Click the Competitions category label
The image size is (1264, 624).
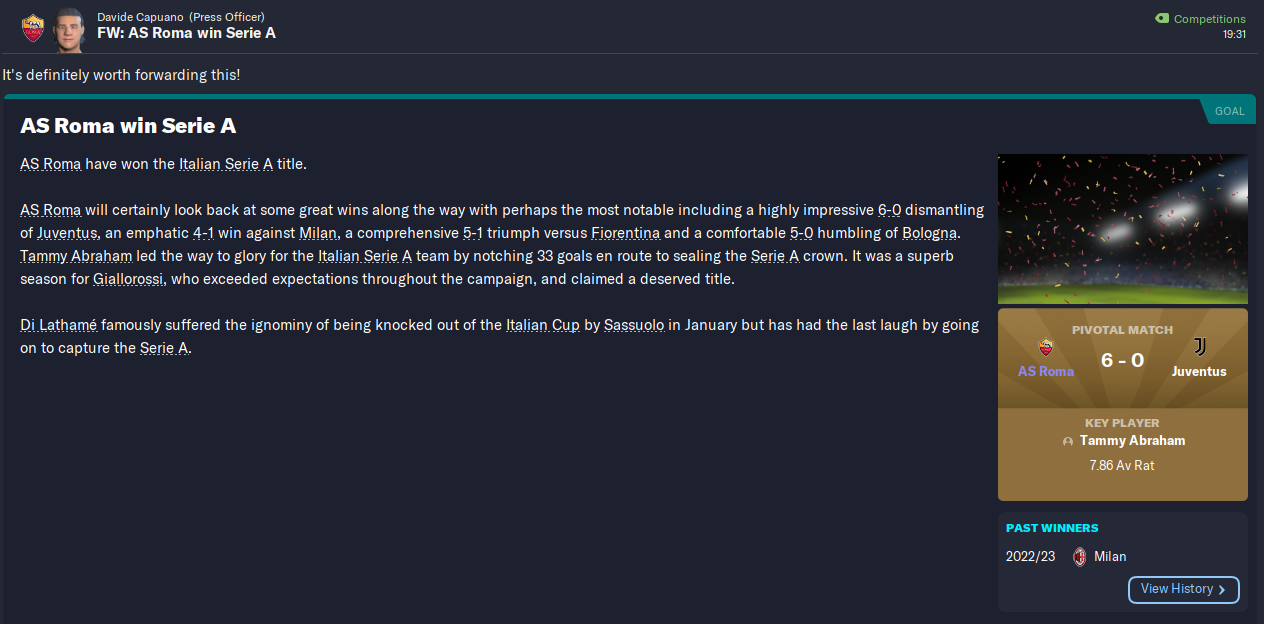(1209, 19)
